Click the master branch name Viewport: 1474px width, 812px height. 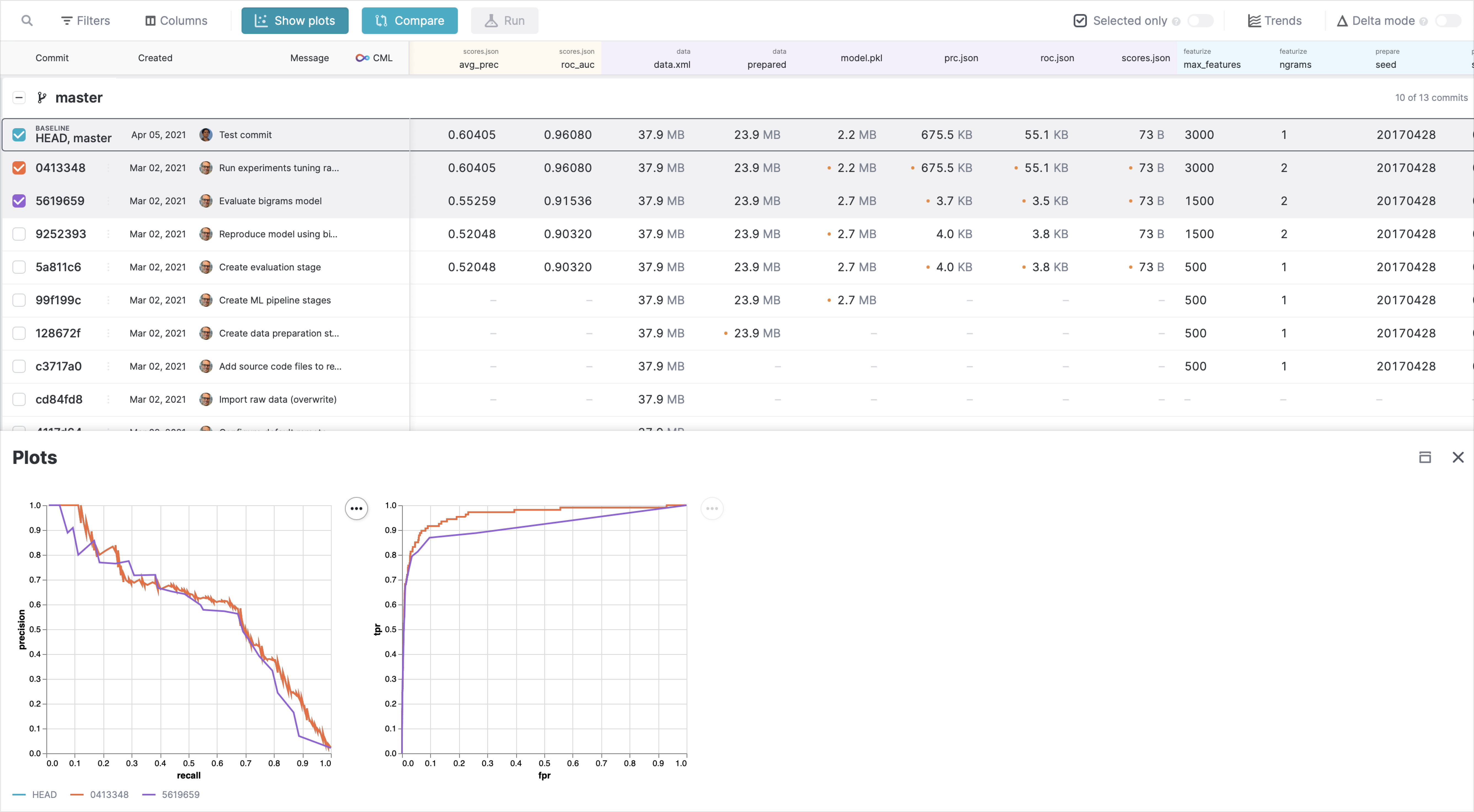(x=79, y=98)
